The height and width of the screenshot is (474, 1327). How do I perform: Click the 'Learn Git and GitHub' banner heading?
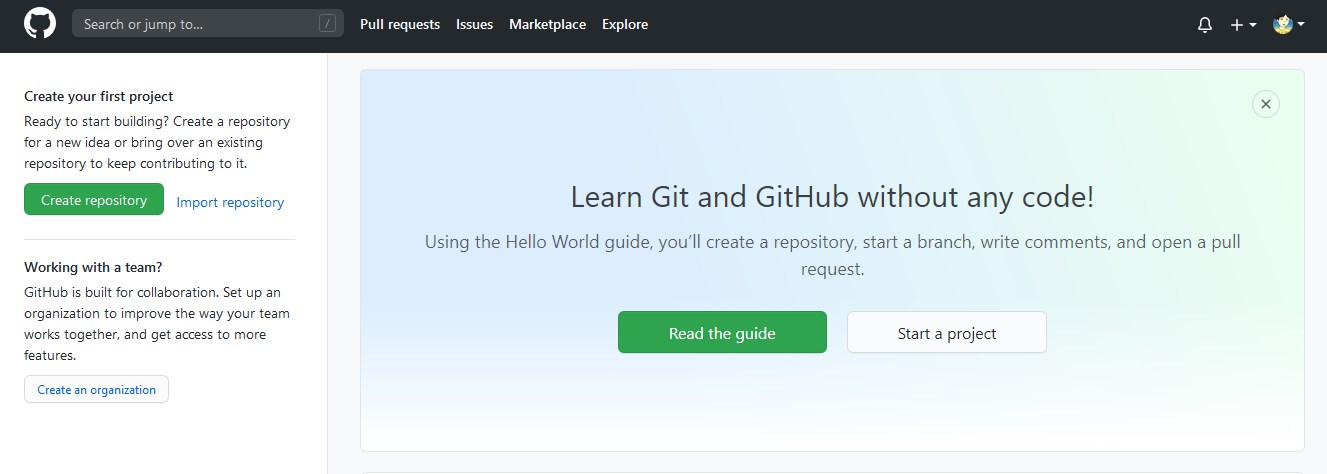click(832, 197)
